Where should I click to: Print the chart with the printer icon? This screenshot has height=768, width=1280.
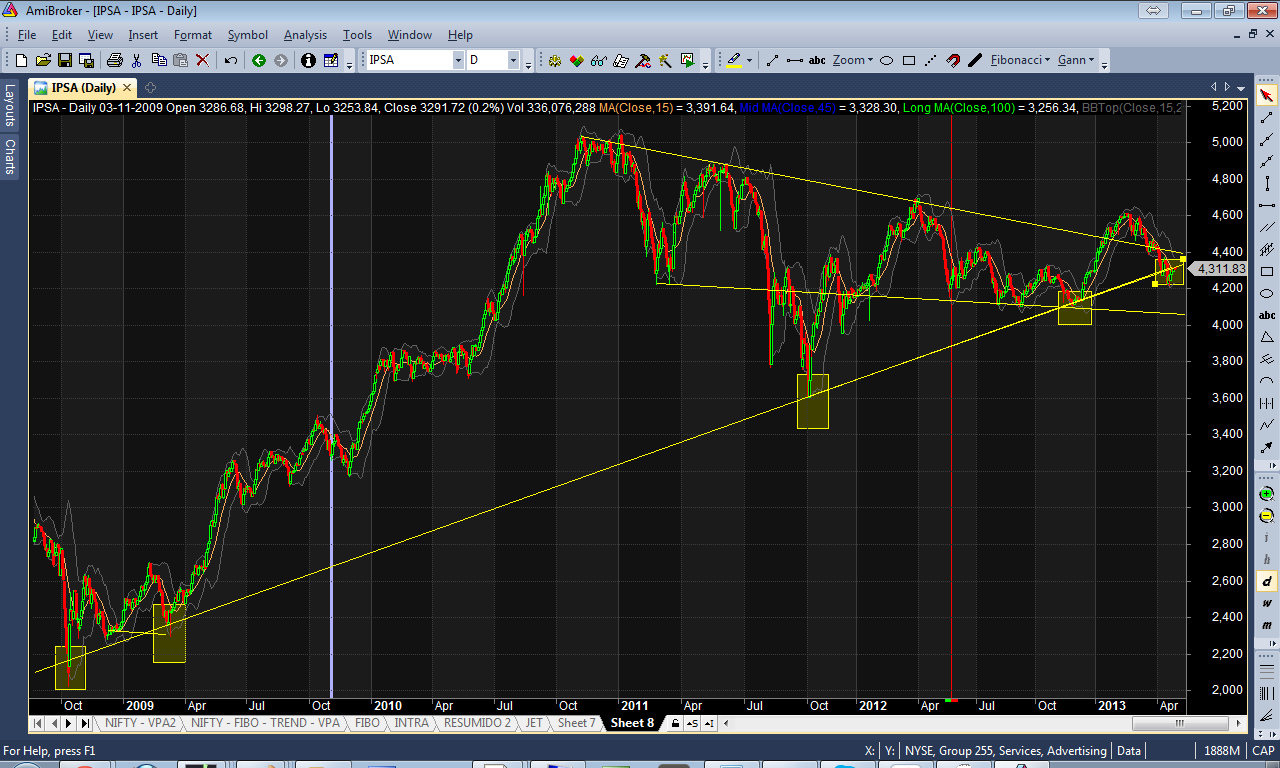114,60
